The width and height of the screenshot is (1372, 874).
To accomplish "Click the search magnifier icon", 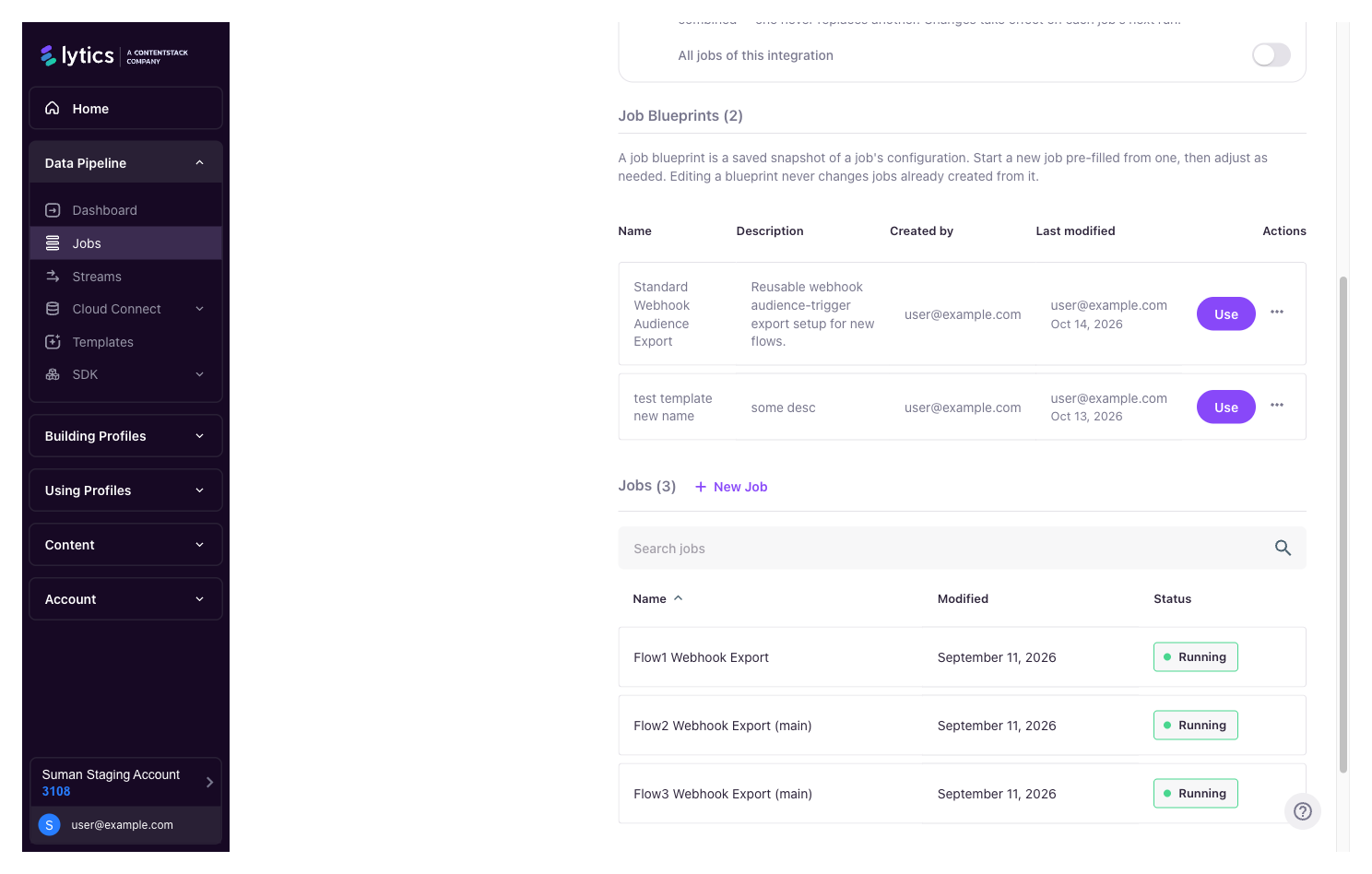I will click(x=1283, y=548).
